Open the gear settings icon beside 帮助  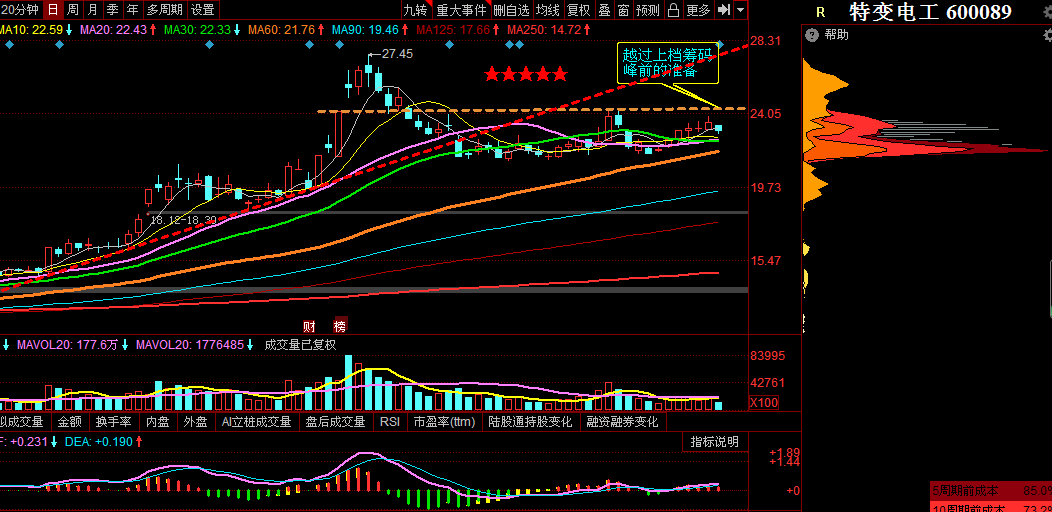1048,35
